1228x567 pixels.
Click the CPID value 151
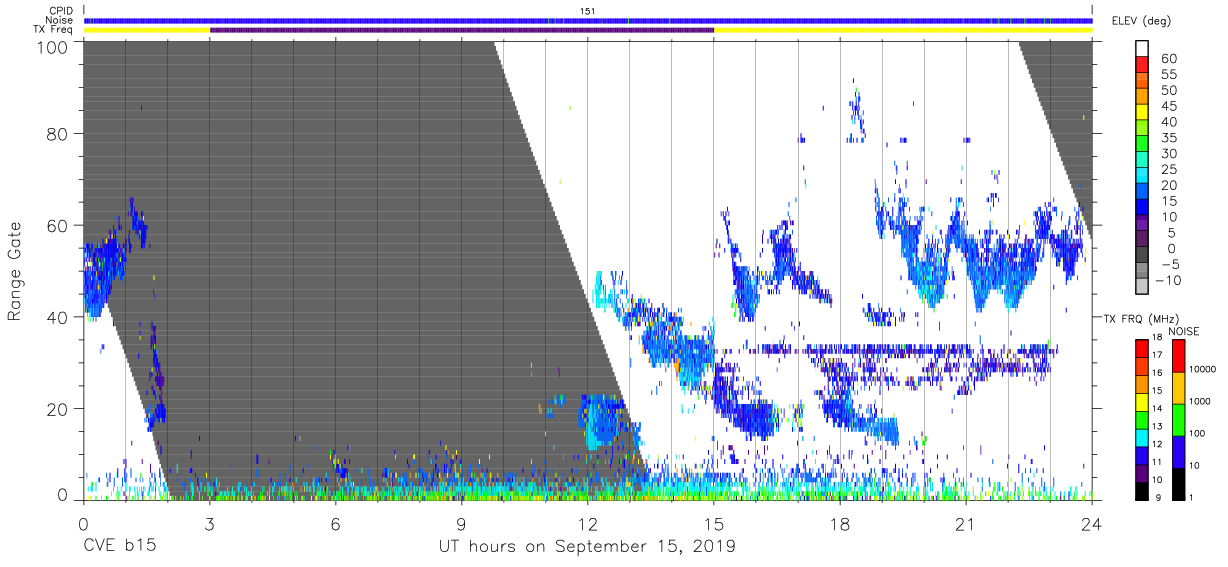pyautogui.click(x=588, y=10)
